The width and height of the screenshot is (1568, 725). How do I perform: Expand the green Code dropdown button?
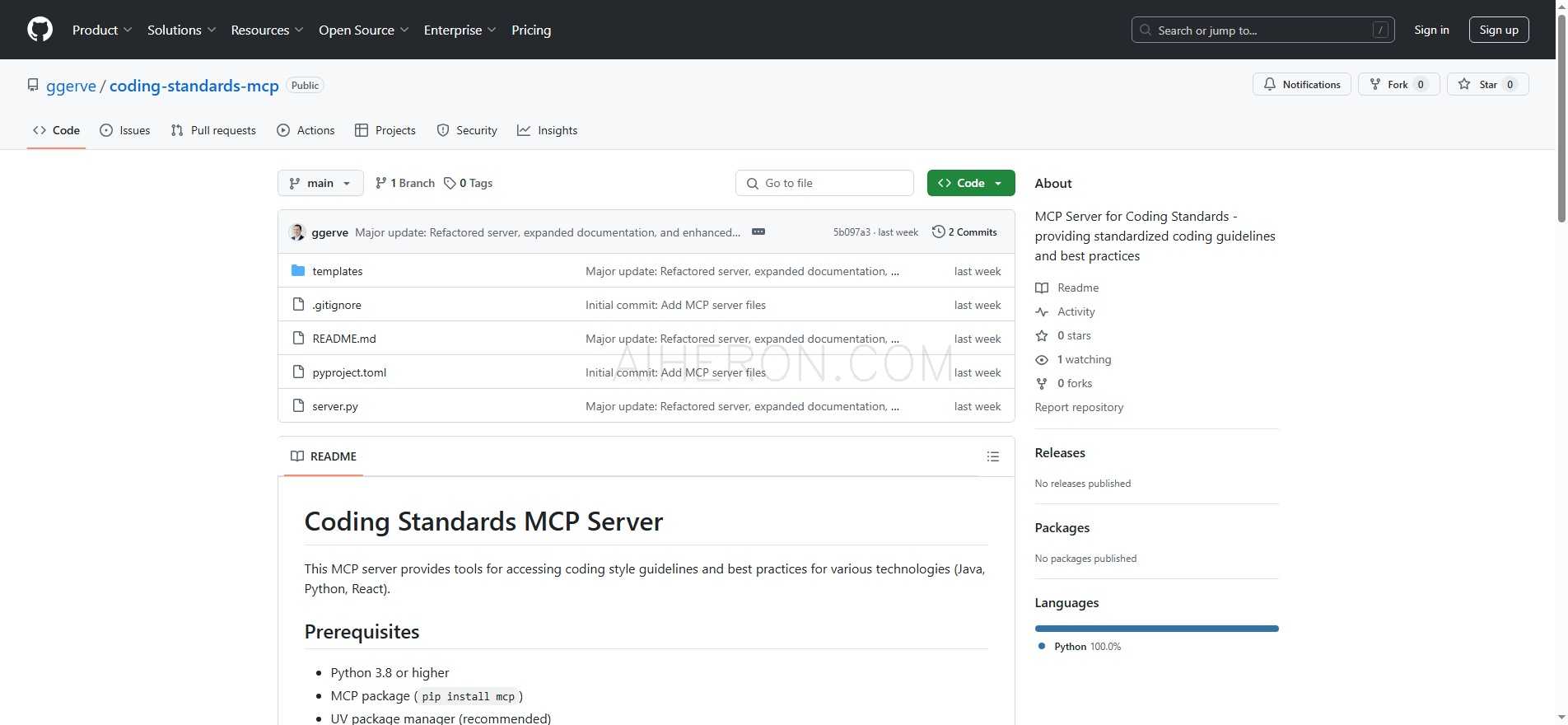[x=971, y=183]
